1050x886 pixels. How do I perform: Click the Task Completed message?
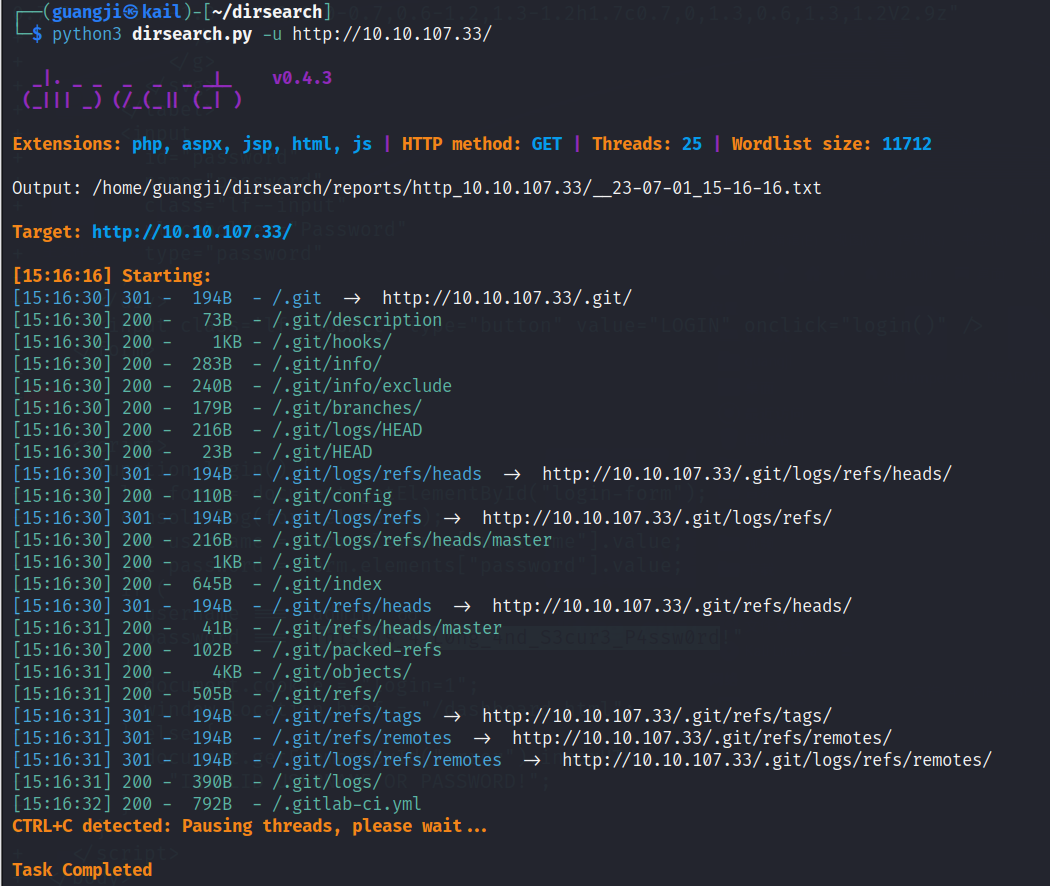pos(82,870)
